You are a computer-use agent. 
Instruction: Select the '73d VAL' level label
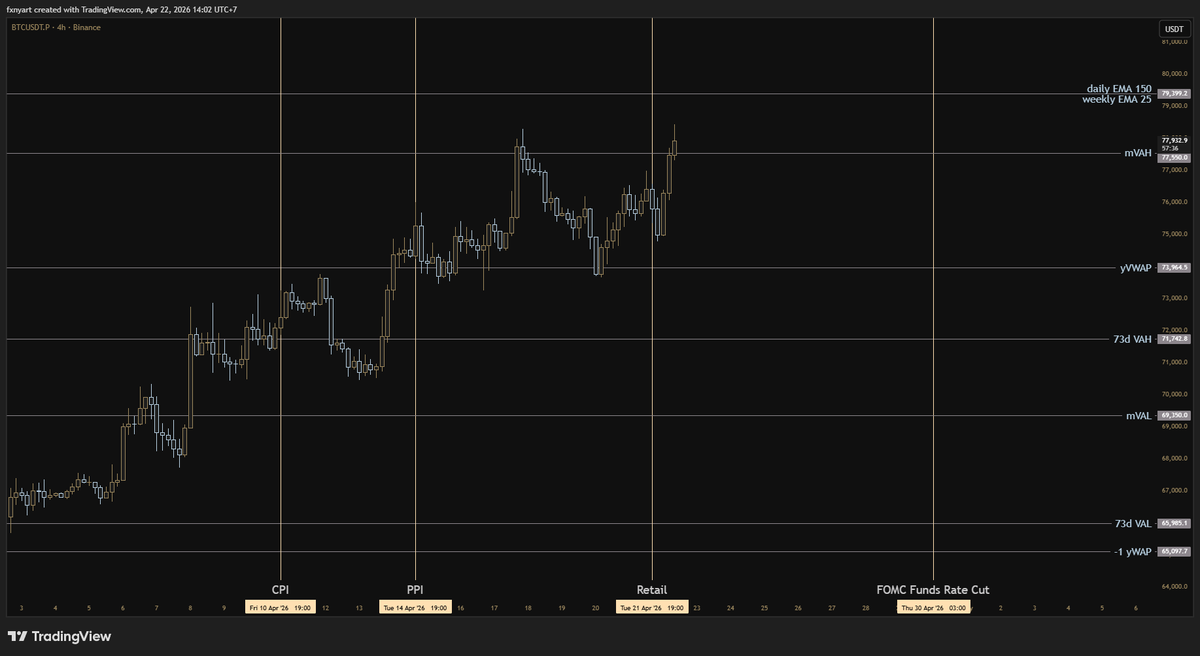[1133, 524]
